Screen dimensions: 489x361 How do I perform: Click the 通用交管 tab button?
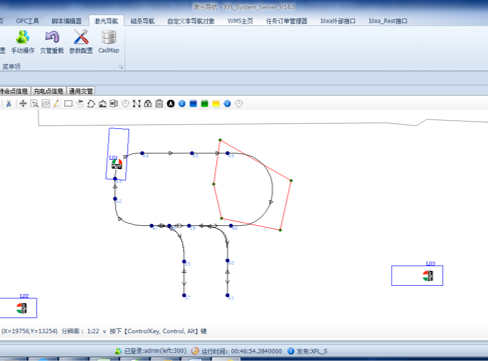point(81,91)
